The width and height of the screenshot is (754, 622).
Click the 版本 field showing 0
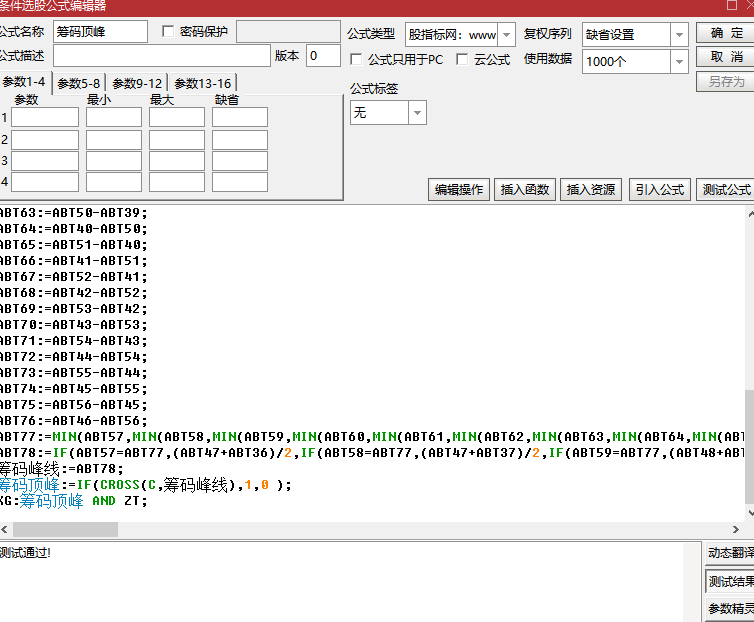323,56
